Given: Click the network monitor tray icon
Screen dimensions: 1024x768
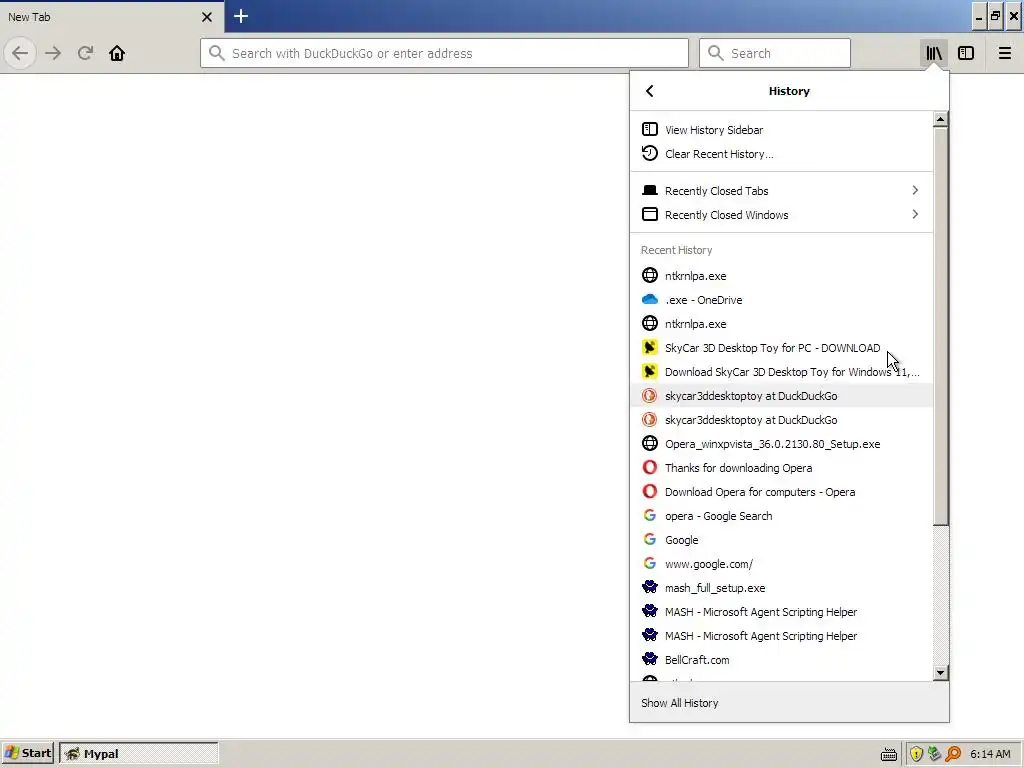Looking at the screenshot, I should click(x=935, y=754).
